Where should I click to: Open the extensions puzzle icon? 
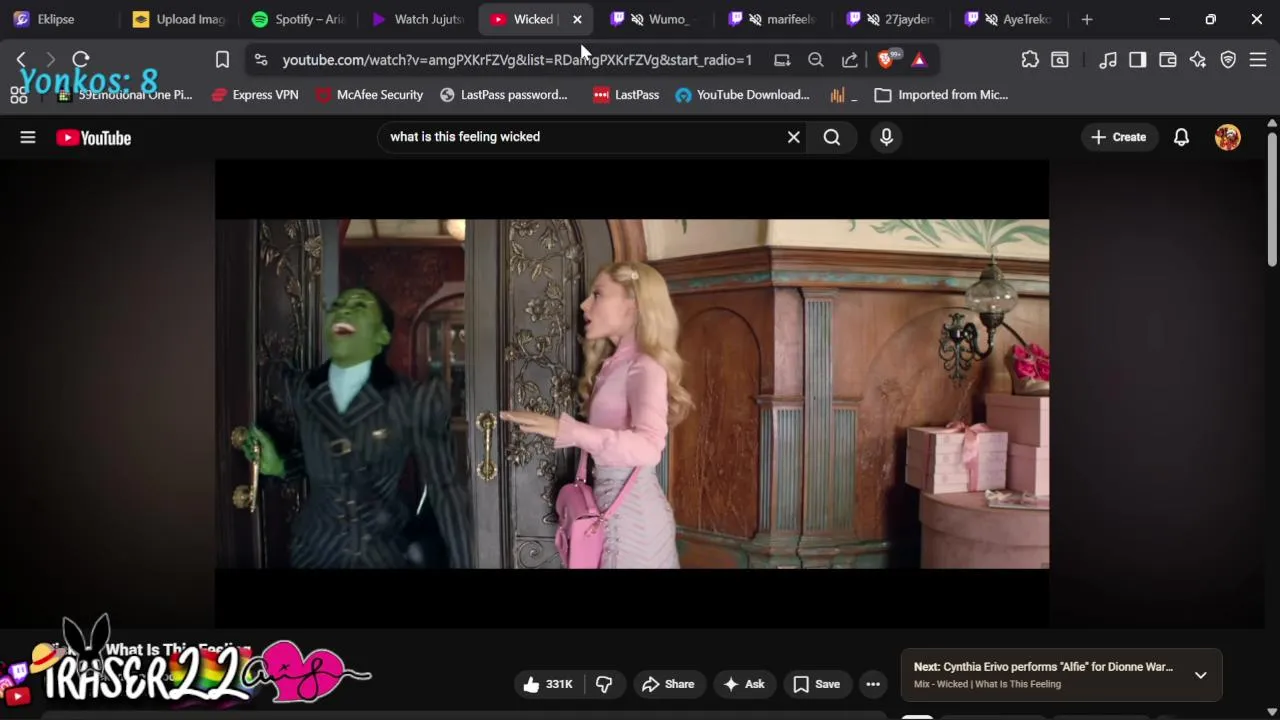[x=1030, y=60]
